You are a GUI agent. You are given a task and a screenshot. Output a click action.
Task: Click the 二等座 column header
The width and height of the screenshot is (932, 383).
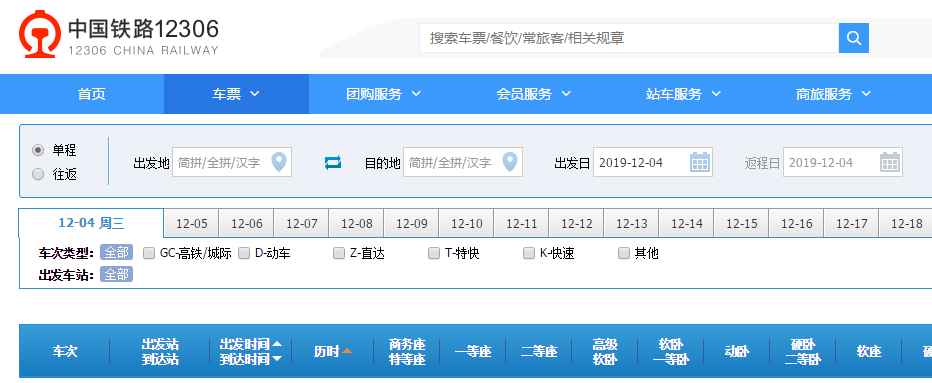539,351
